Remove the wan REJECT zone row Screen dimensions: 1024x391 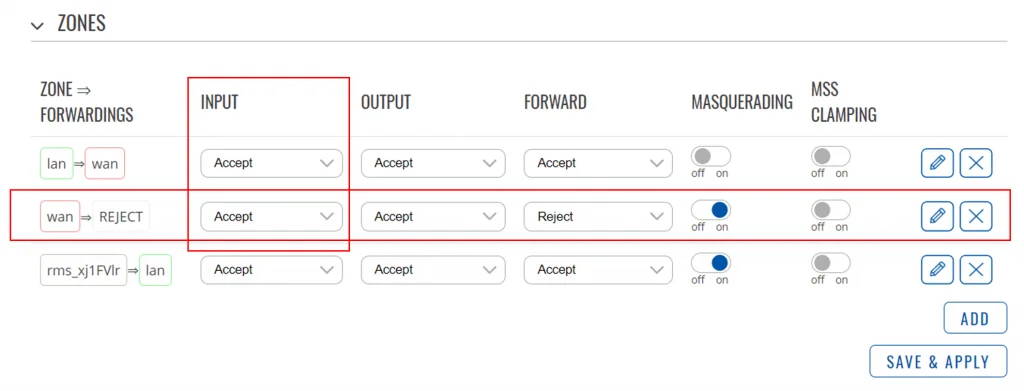pyautogui.click(x=976, y=216)
